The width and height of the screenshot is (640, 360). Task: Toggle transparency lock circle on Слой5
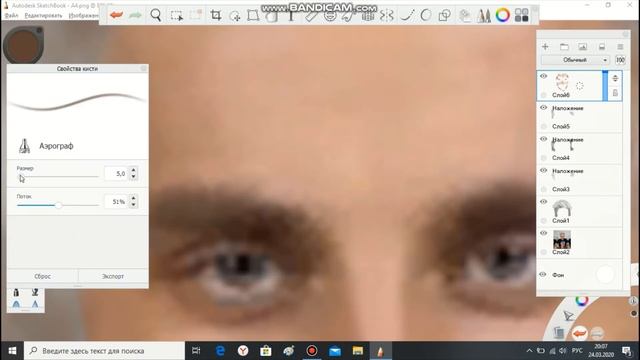pyautogui.click(x=544, y=127)
